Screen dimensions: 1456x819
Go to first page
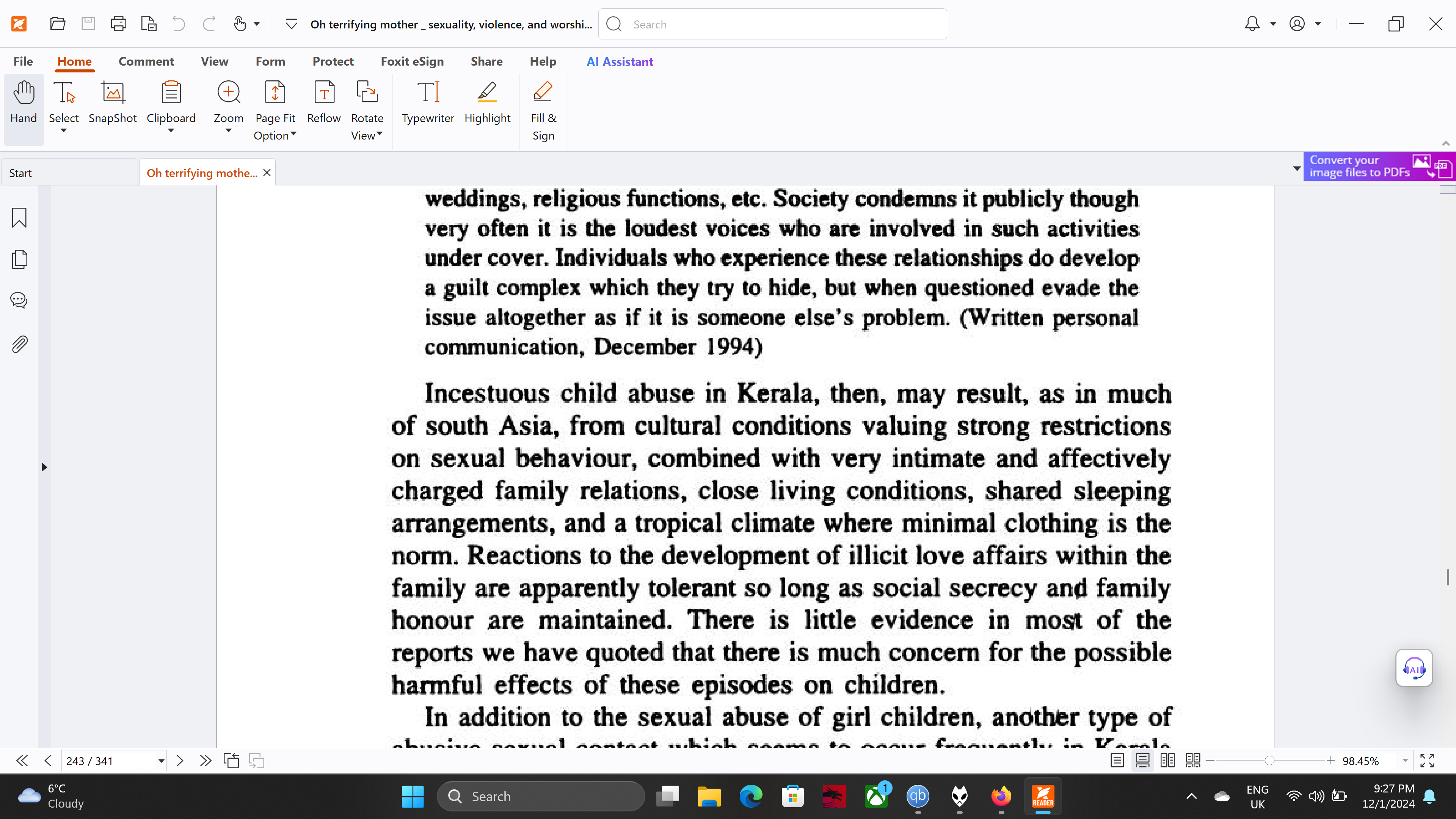click(22, 761)
